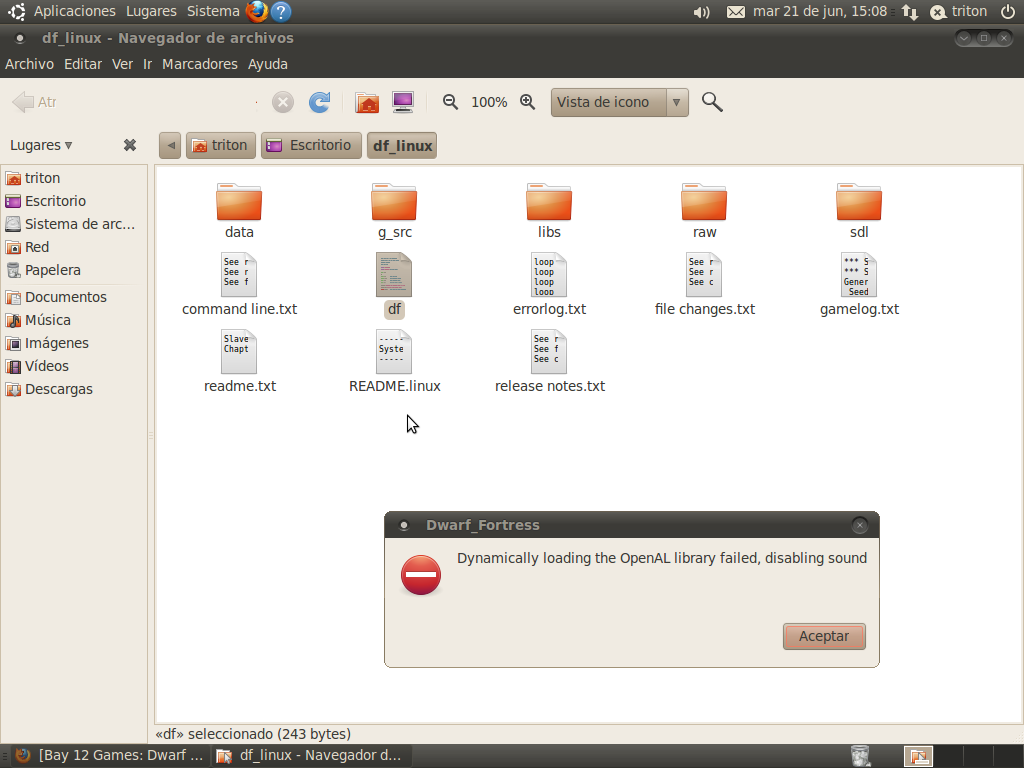Open the raw folder icon
The height and width of the screenshot is (768, 1024).
click(704, 202)
